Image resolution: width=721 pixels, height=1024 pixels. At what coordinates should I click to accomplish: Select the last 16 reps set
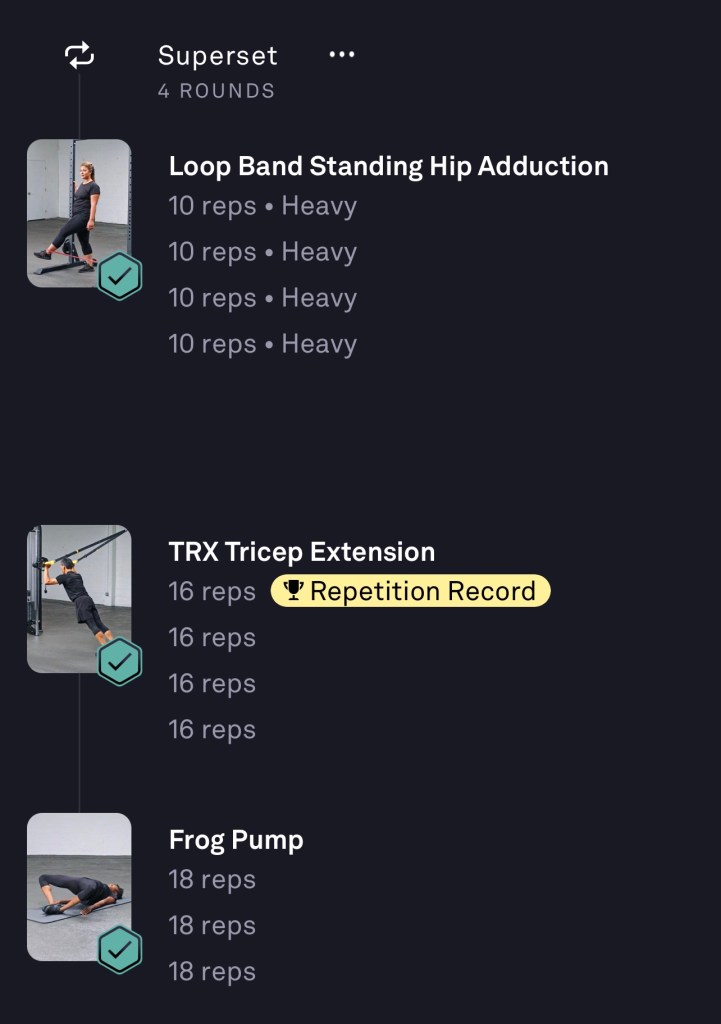click(x=212, y=730)
